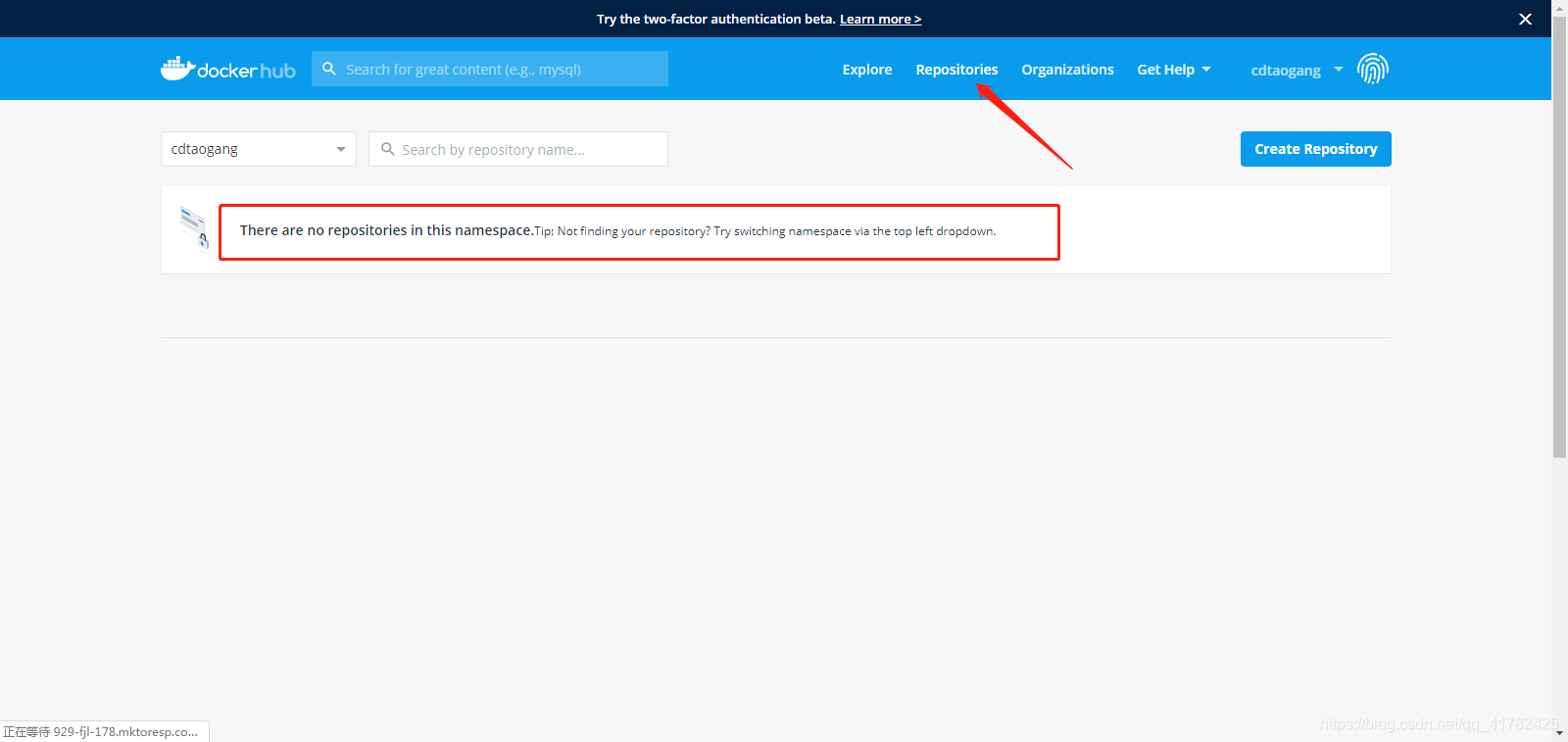This screenshot has height=742, width=1568.
Task: Click the fingerprint avatar icon
Action: [1372, 69]
